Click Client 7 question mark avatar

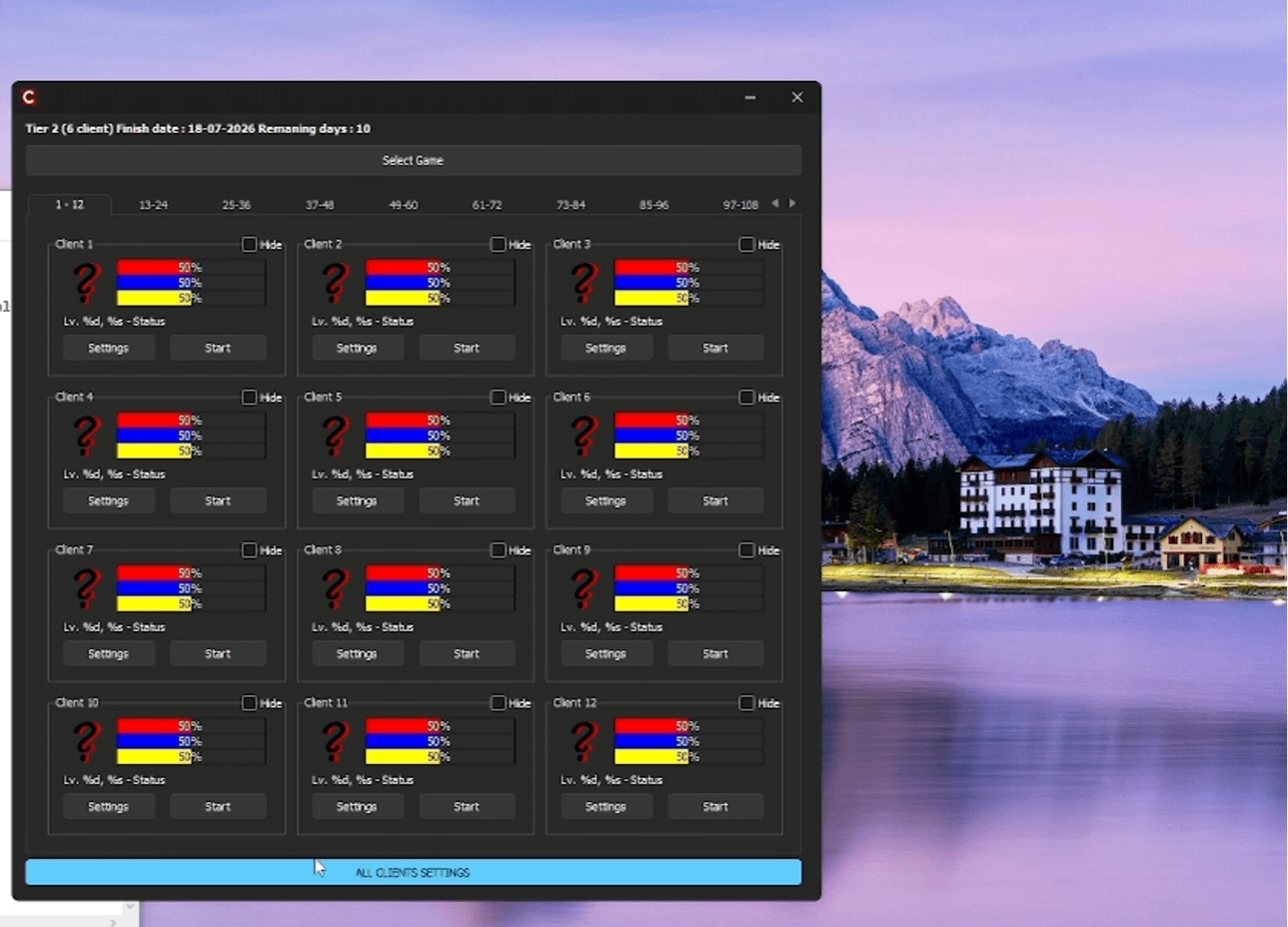click(x=87, y=589)
